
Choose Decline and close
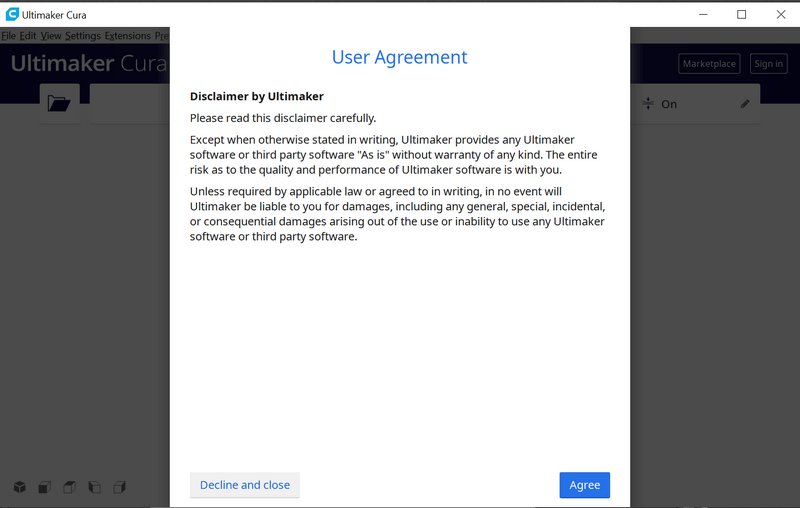[245, 485]
